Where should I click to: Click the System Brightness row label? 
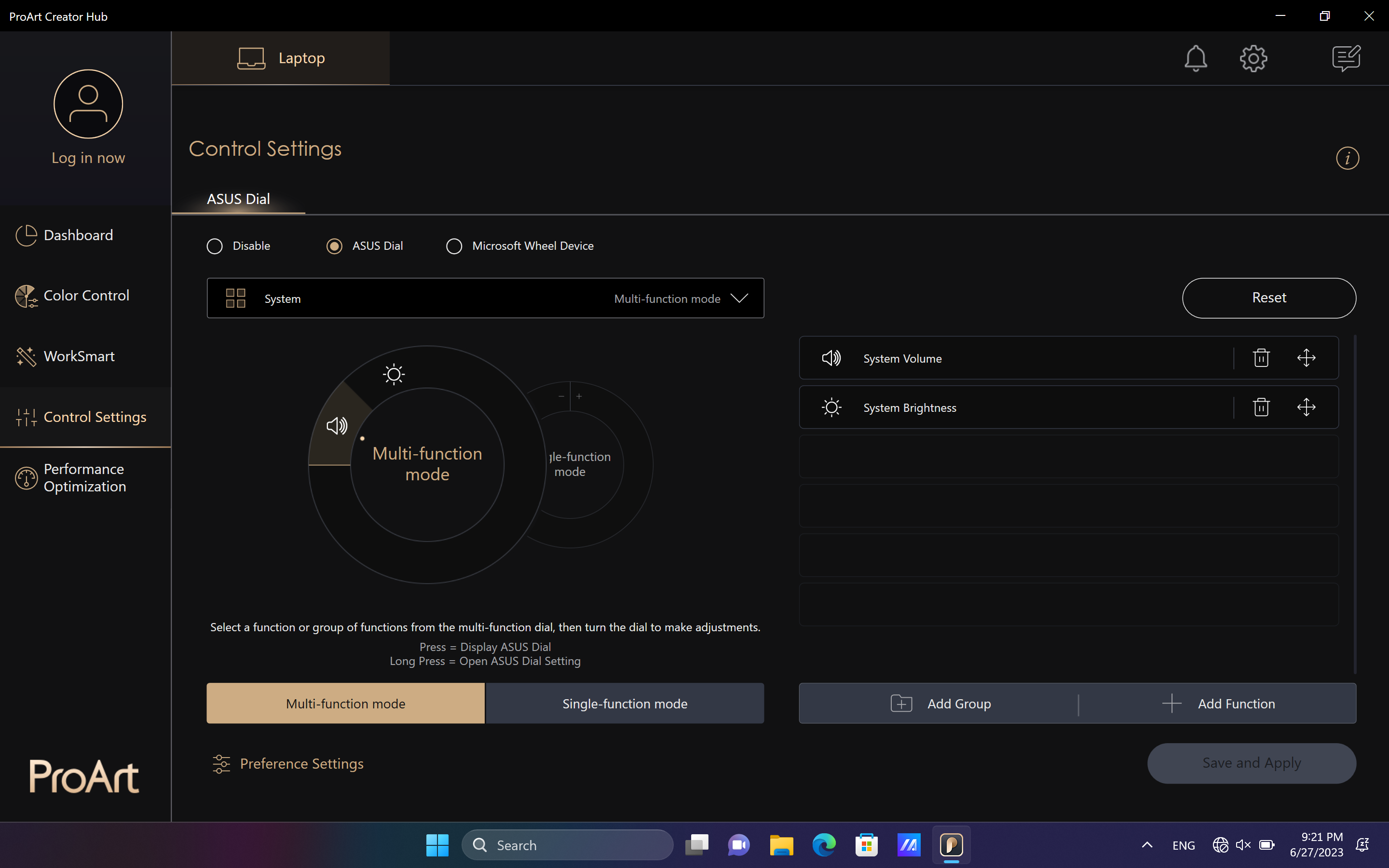click(x=910, y=407)
